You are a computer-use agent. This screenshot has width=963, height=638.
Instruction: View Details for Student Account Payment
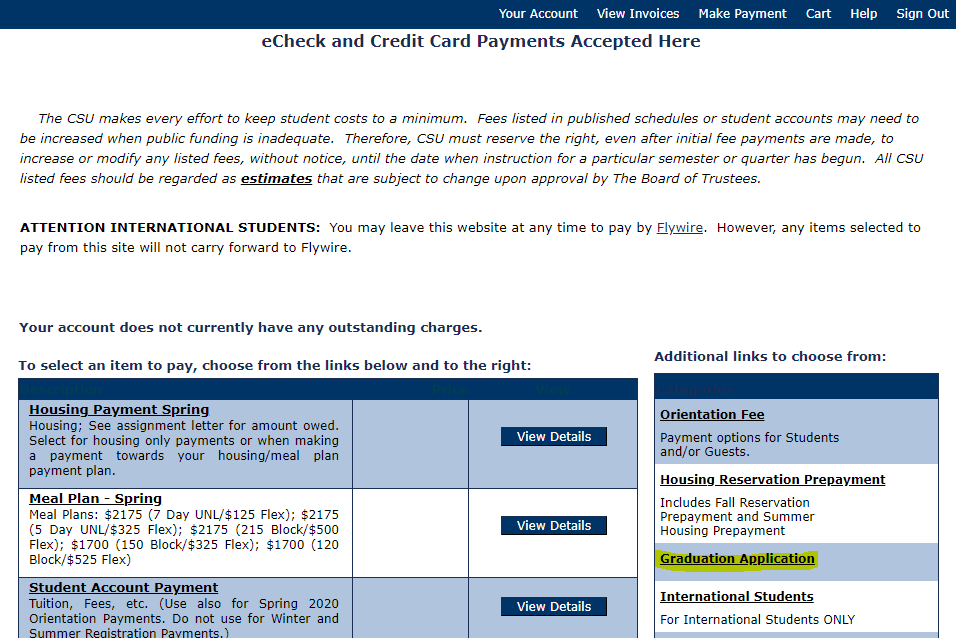(x=553, y=606)
